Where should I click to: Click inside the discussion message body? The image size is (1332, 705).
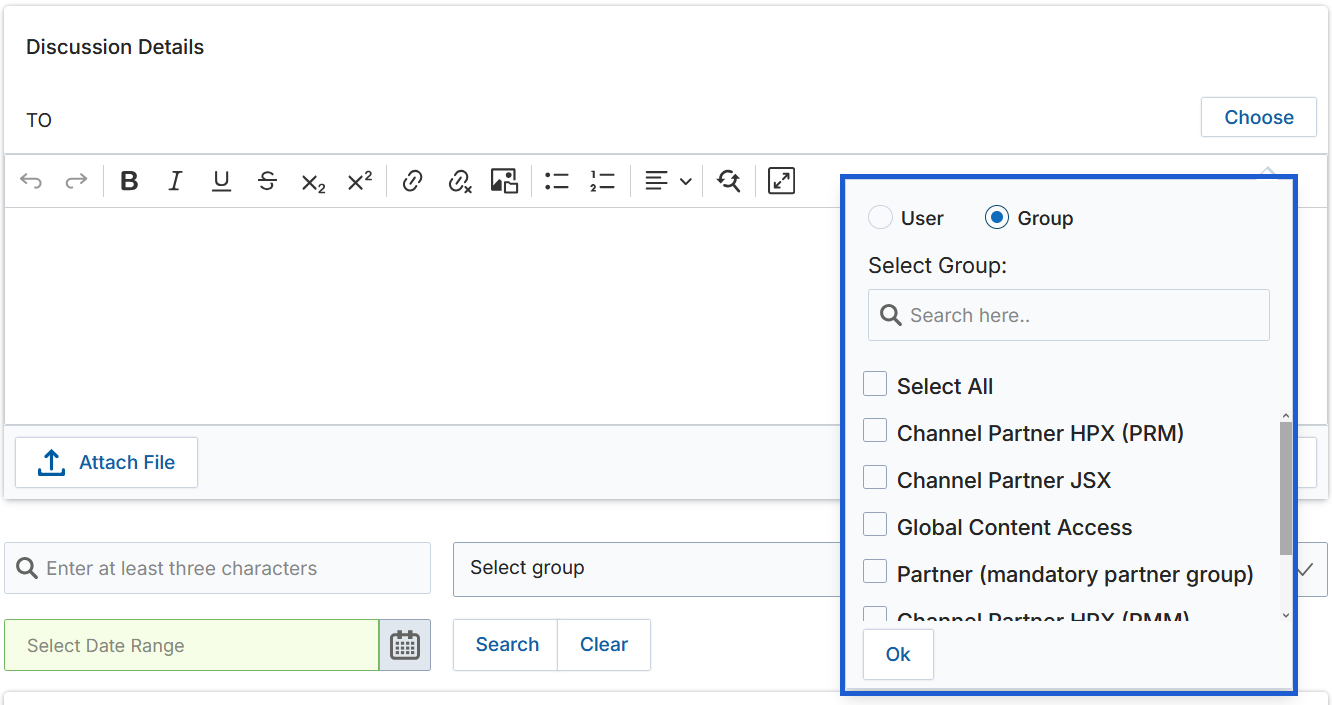(x=420, y=315)
